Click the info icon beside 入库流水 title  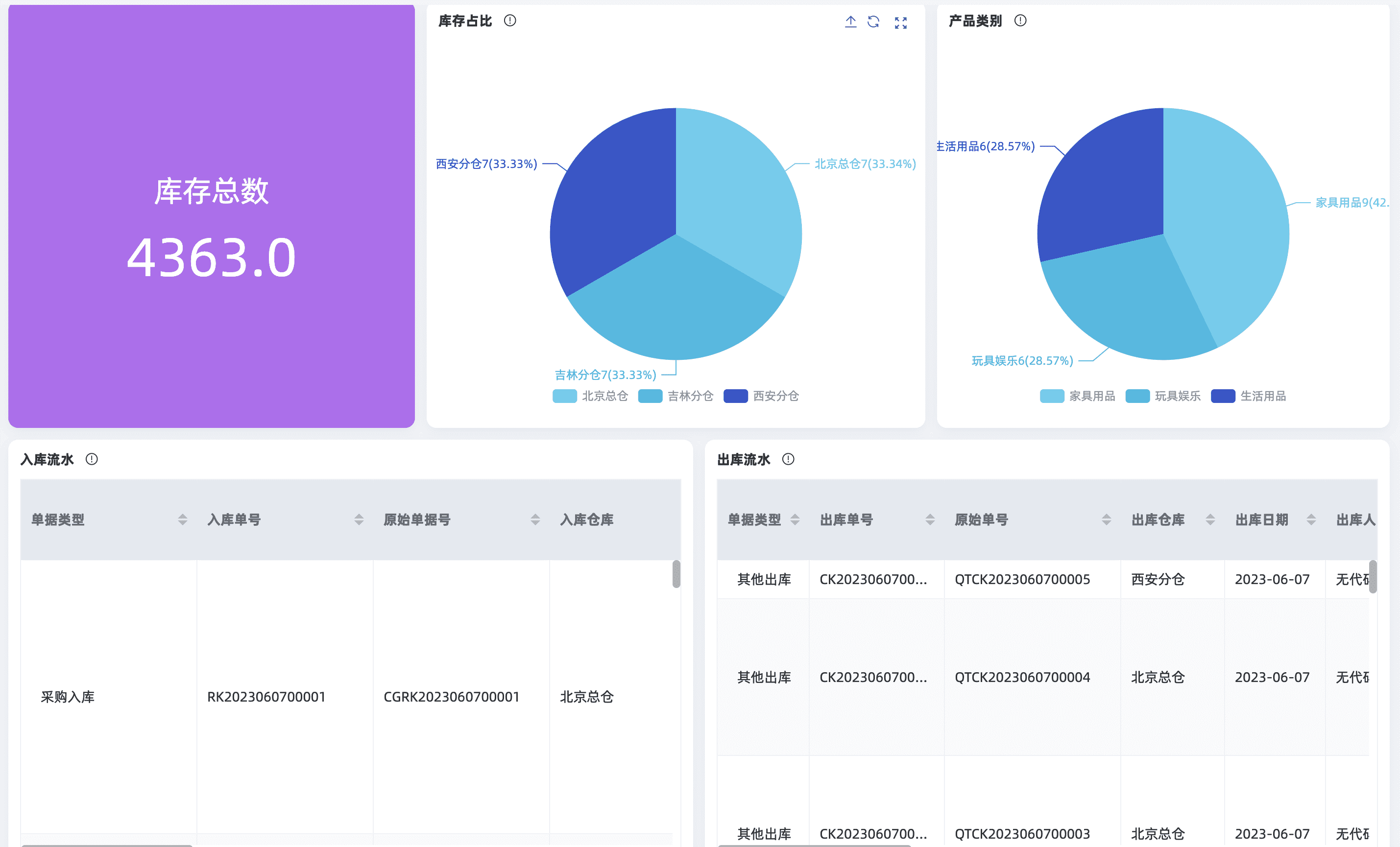pos(92,459)
